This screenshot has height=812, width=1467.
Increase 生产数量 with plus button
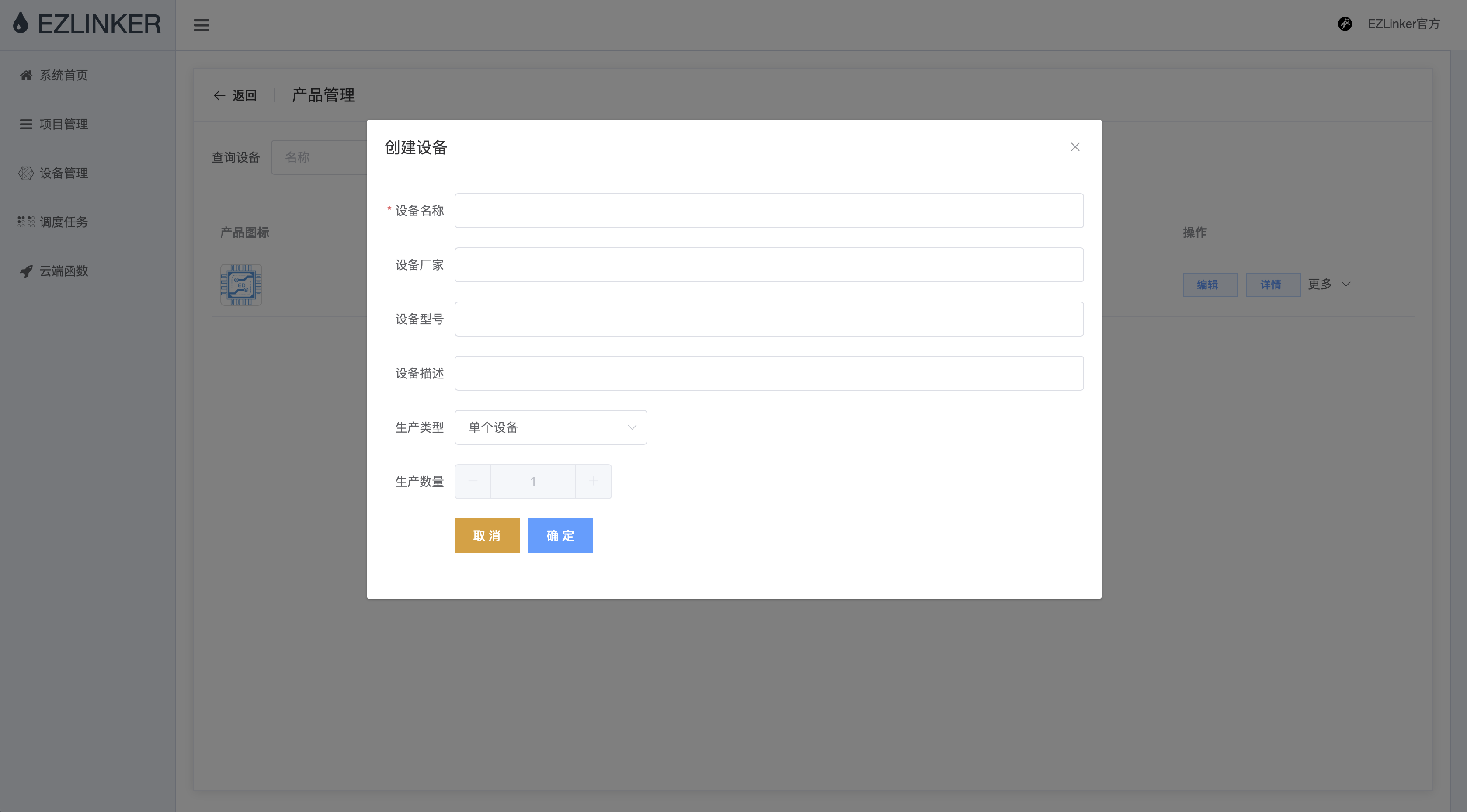tap(593, 481)
